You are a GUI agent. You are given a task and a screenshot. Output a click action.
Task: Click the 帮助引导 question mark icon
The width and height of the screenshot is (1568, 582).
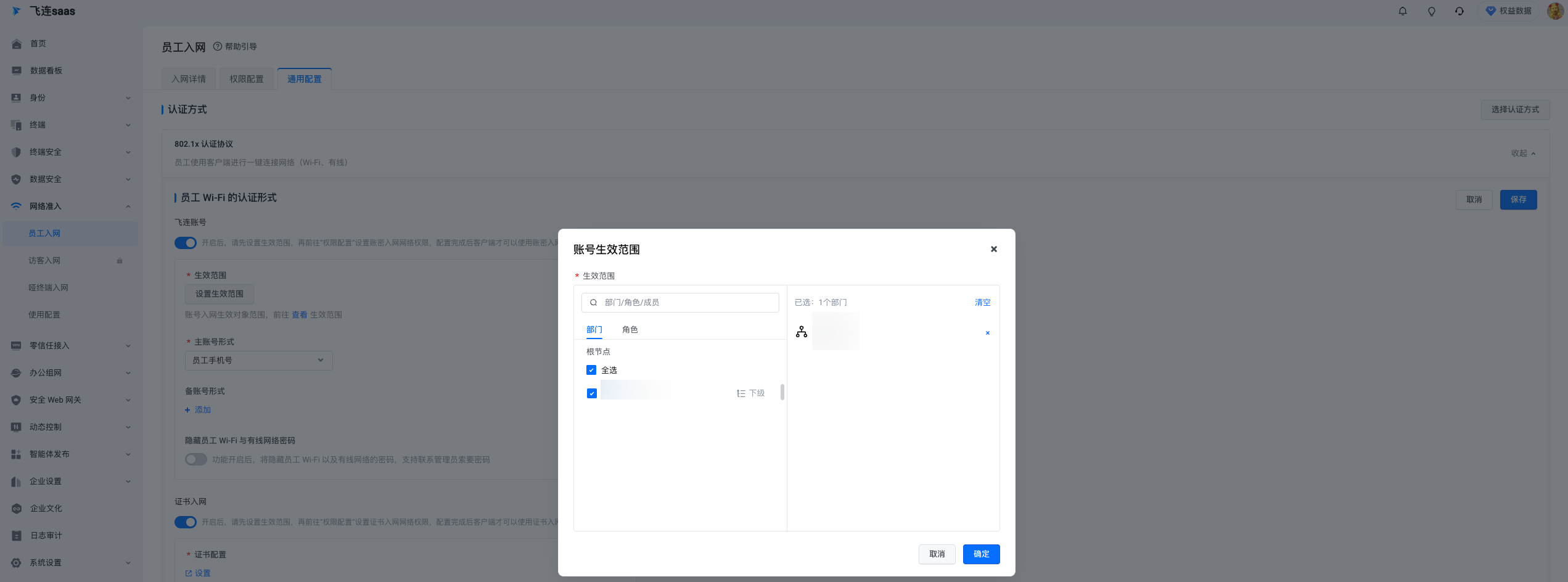[218, 46]
